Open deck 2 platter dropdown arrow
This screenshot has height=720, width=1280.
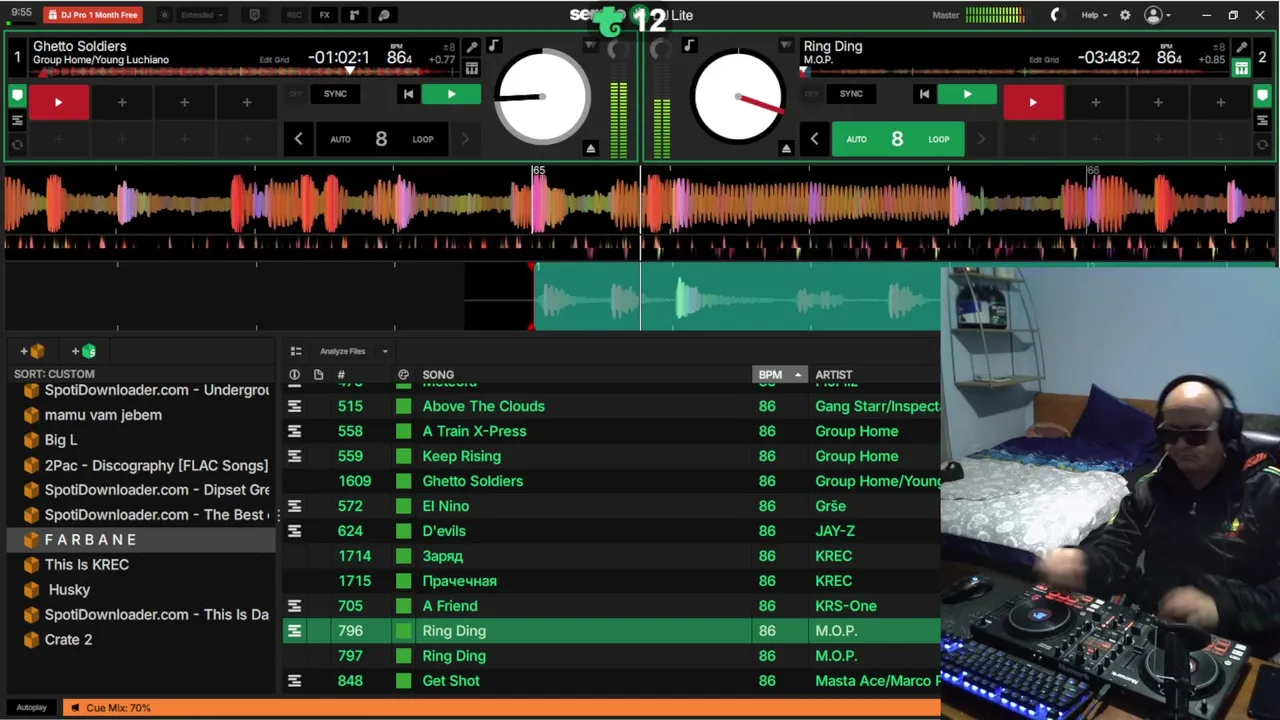[786, 46]
